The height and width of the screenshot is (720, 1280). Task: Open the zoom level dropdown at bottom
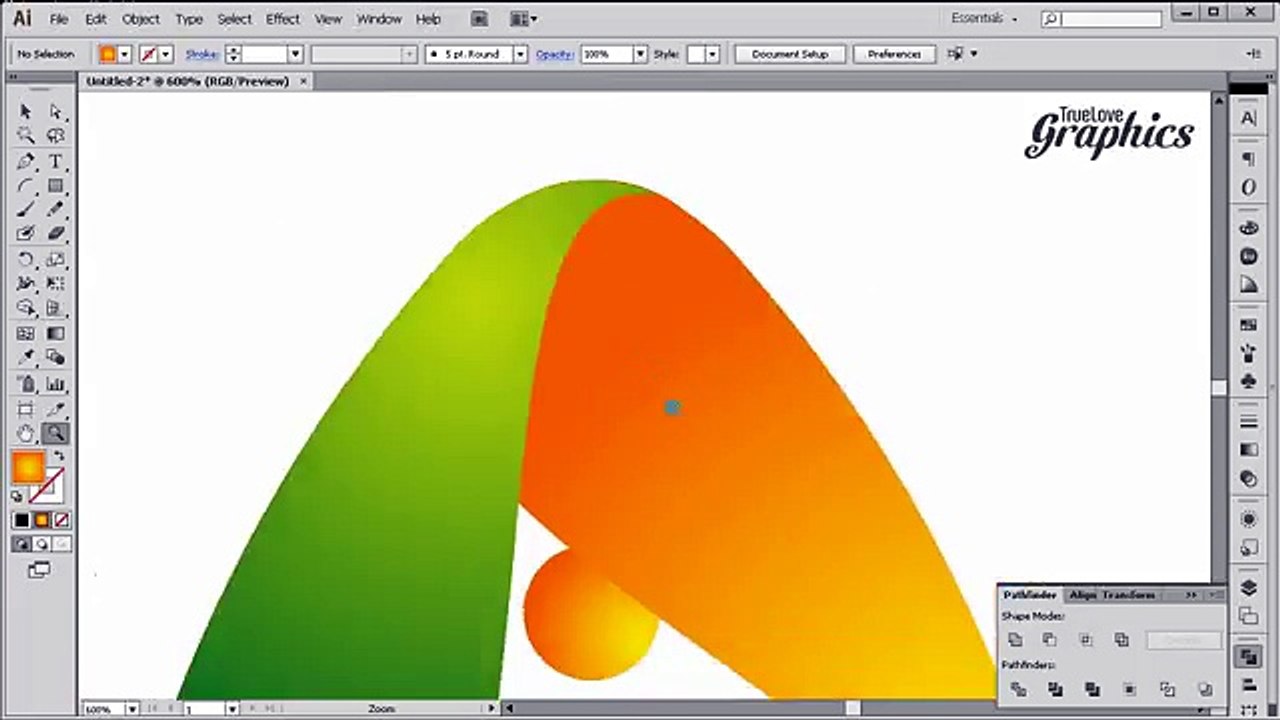[131, 709]
